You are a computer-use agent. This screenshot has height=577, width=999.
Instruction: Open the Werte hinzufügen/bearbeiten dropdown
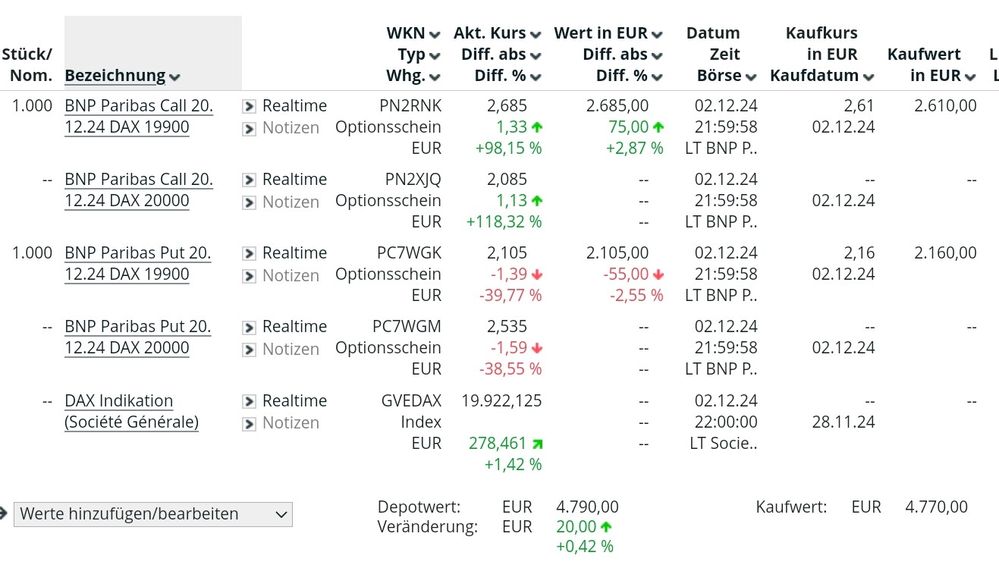153,514
